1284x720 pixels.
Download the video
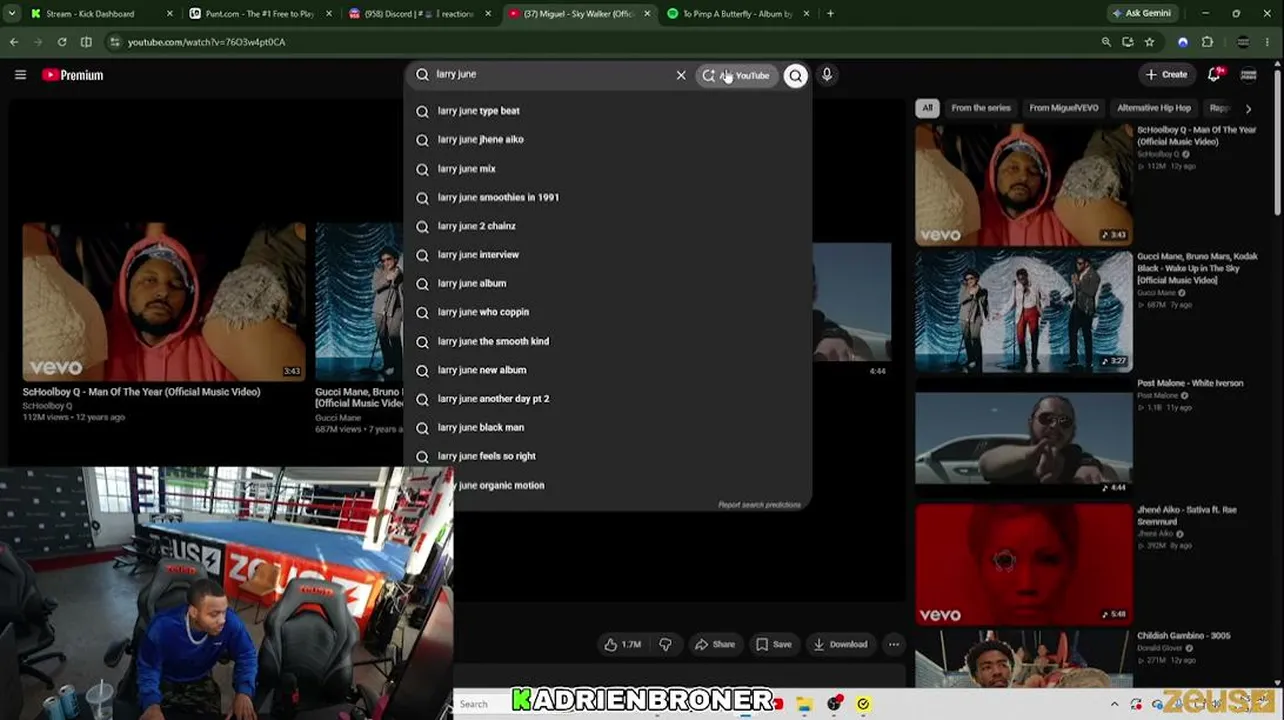[841, 645]
